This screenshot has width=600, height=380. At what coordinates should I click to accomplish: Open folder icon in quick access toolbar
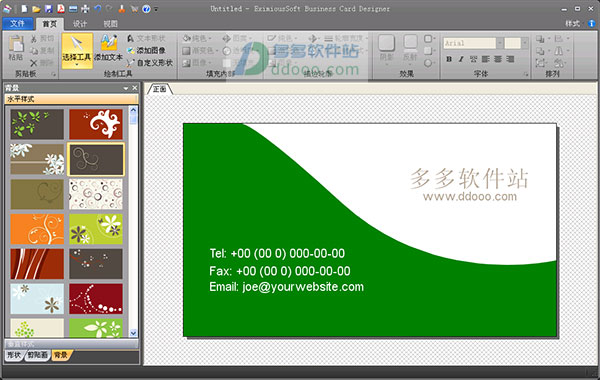(36, 9)
